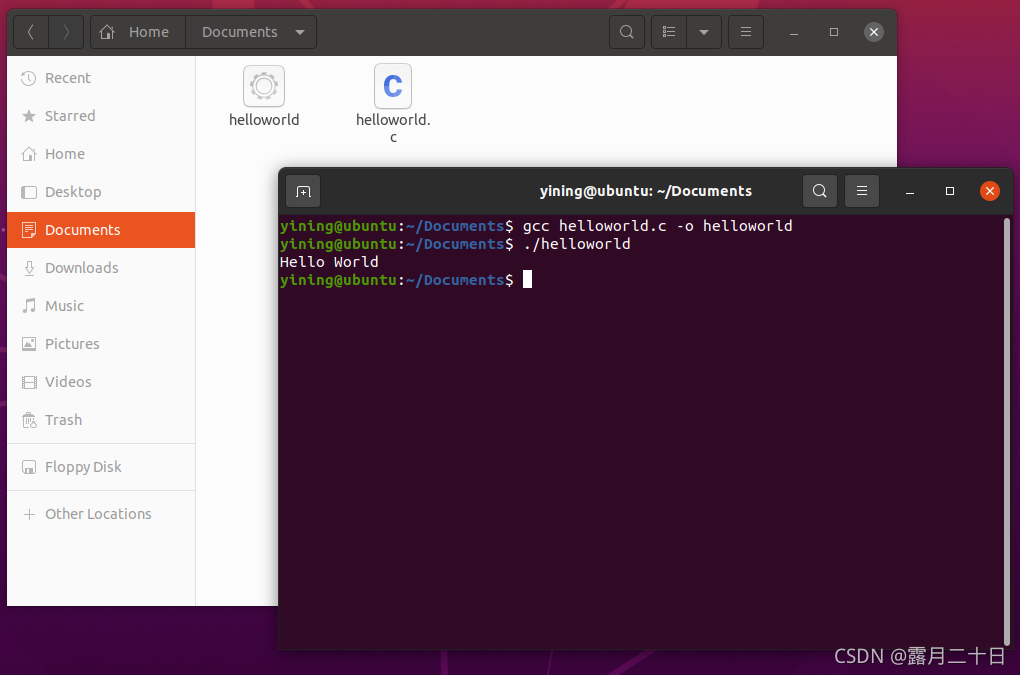Image resolution: width=1020 pixels, height=675 pixels.
Task: Minimize the Files window
Action: (794, 32)
